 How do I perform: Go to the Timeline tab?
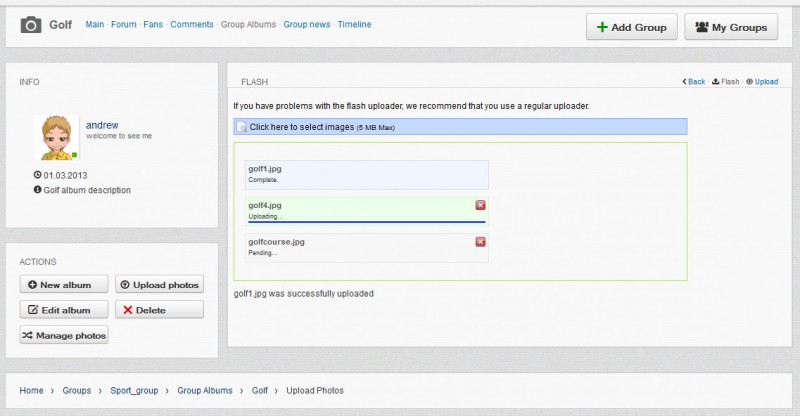click(354, 25)
